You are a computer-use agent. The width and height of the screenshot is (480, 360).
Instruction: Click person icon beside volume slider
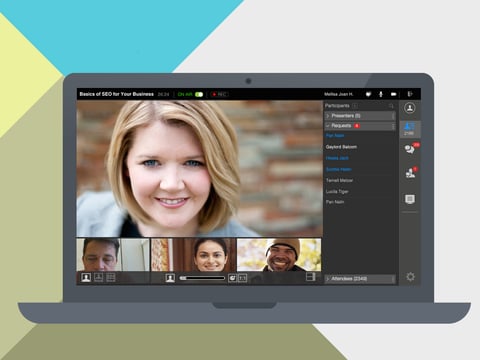[170, 278]
